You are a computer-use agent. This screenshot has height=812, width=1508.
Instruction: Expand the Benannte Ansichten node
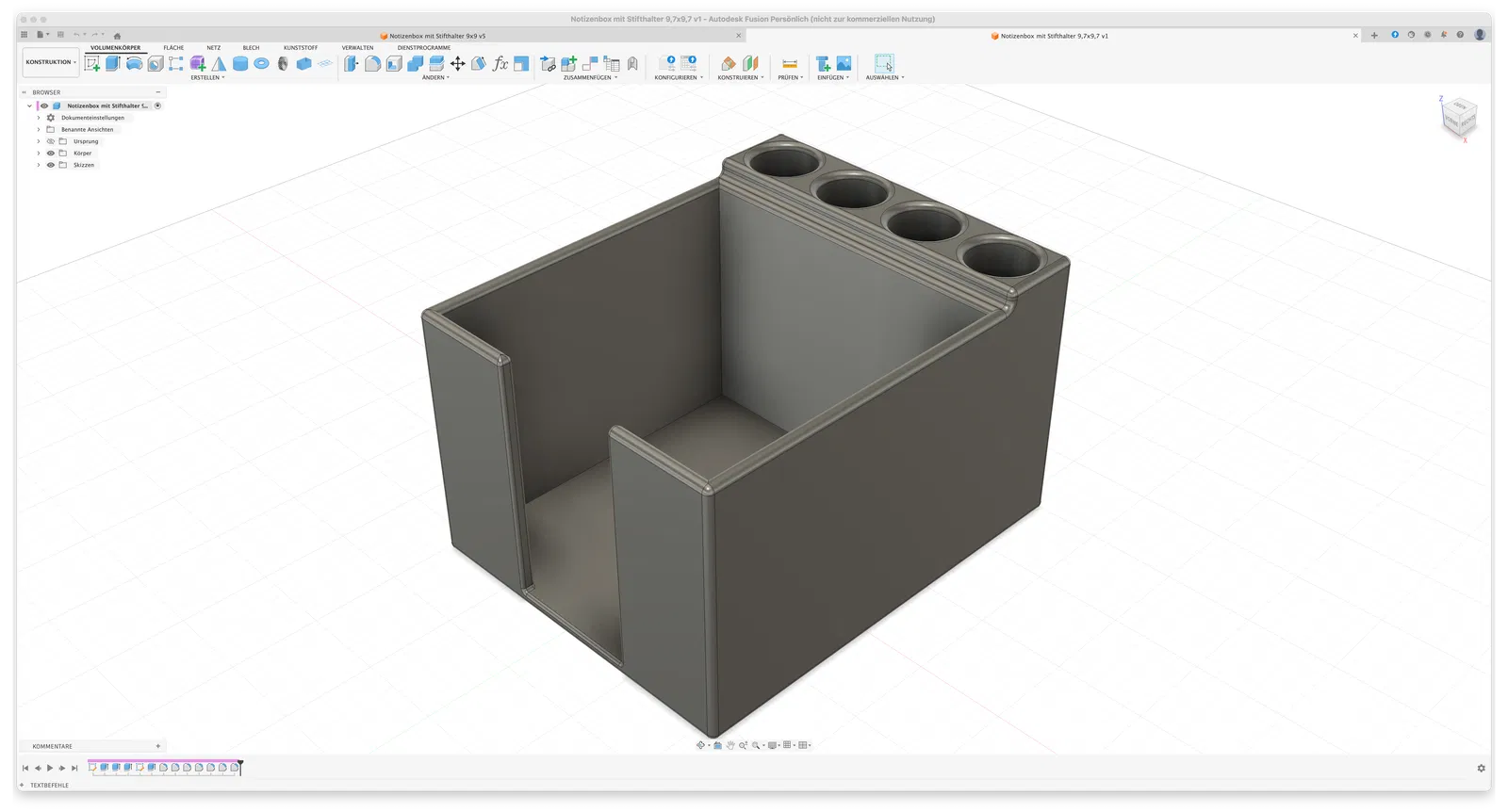click(39, 129)
